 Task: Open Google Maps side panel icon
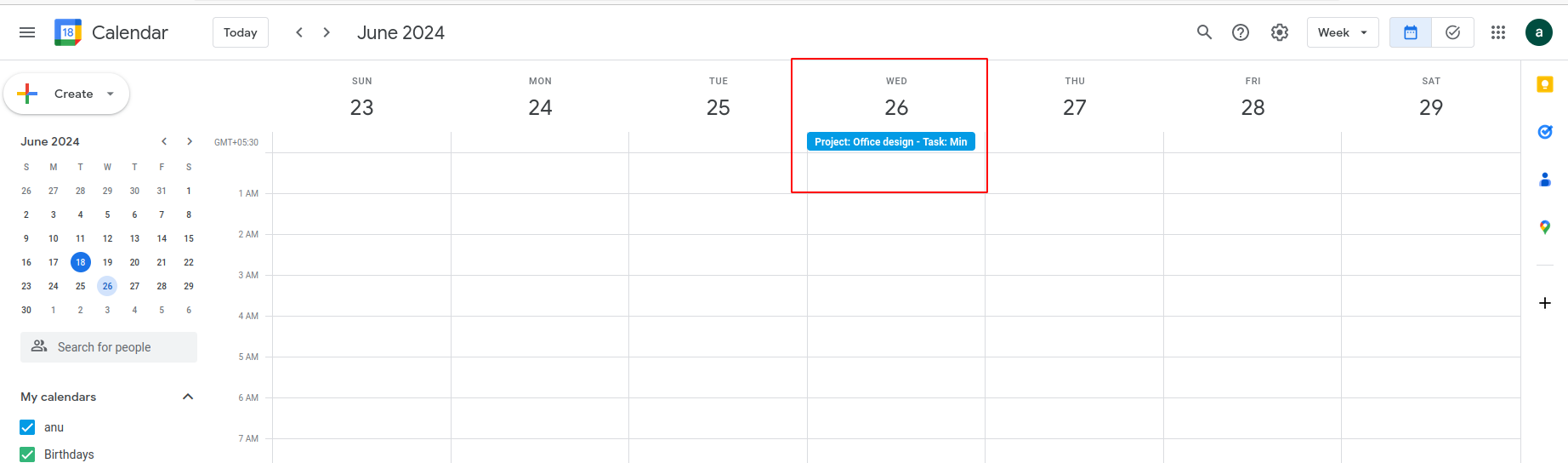(1545, 227)
